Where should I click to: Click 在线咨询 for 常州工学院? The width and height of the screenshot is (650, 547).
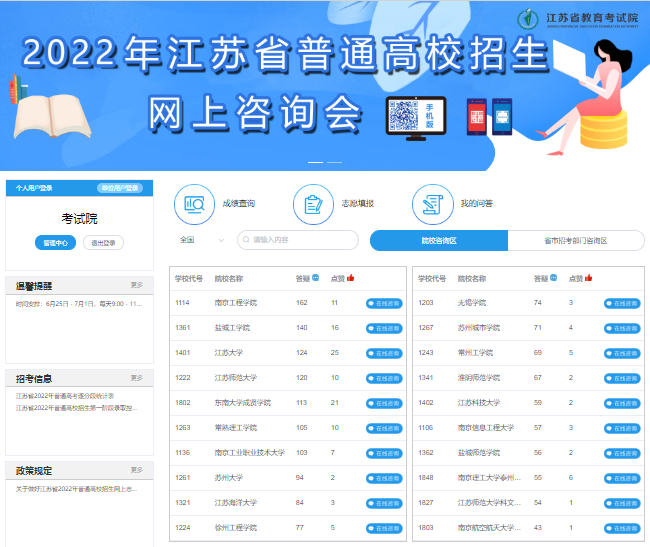622,353
